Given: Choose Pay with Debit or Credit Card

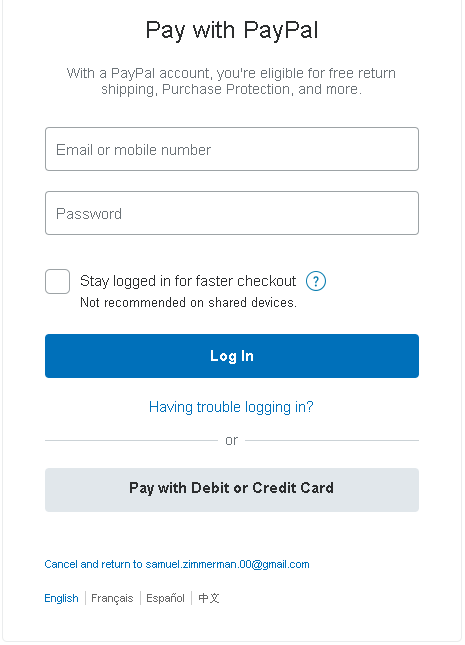Looking at the screenshot, I should (x=232, y=490).
